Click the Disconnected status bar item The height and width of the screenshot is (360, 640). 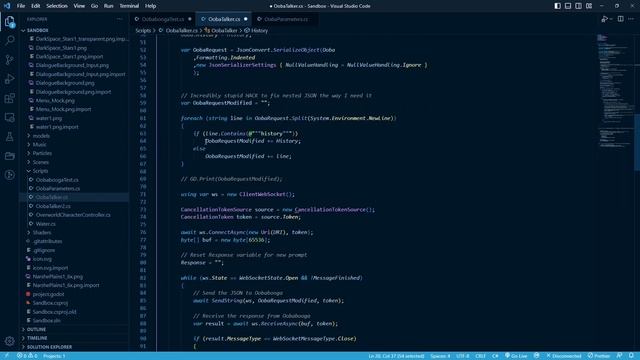tap(564, 356)
